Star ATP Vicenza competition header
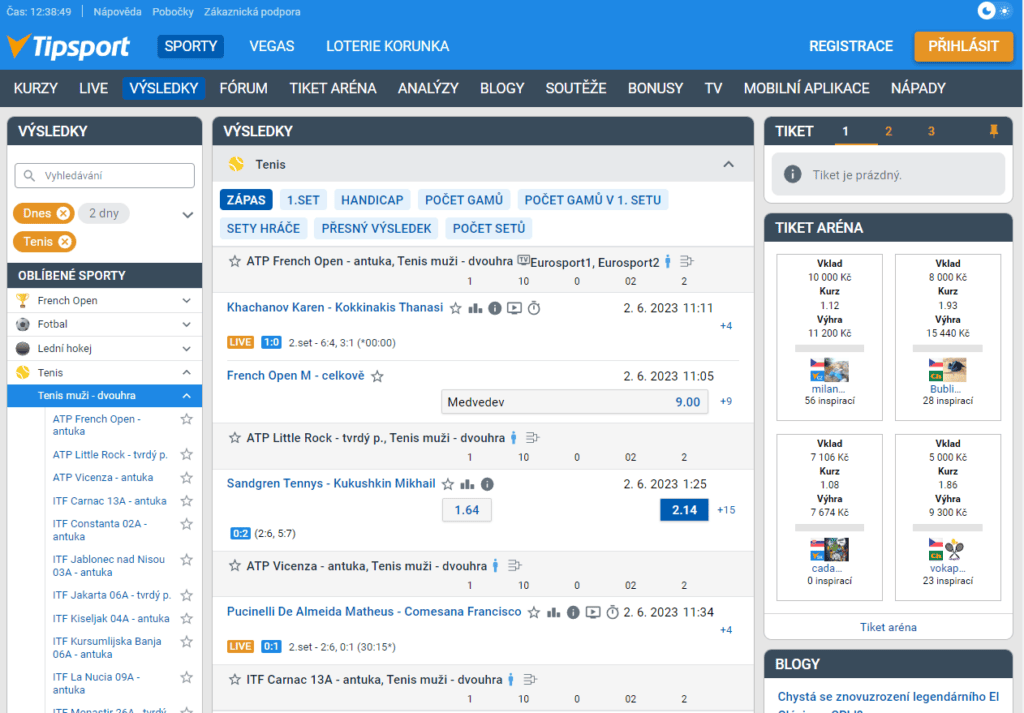The width and height of the screenshot is (1024, 713). click(x=234, y=565)
